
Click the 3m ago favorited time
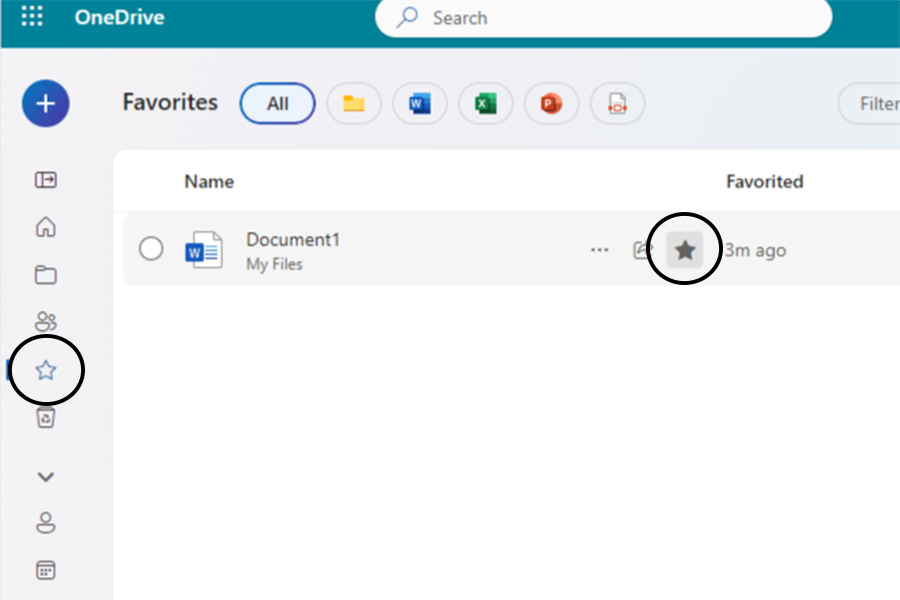coord(755,250)
